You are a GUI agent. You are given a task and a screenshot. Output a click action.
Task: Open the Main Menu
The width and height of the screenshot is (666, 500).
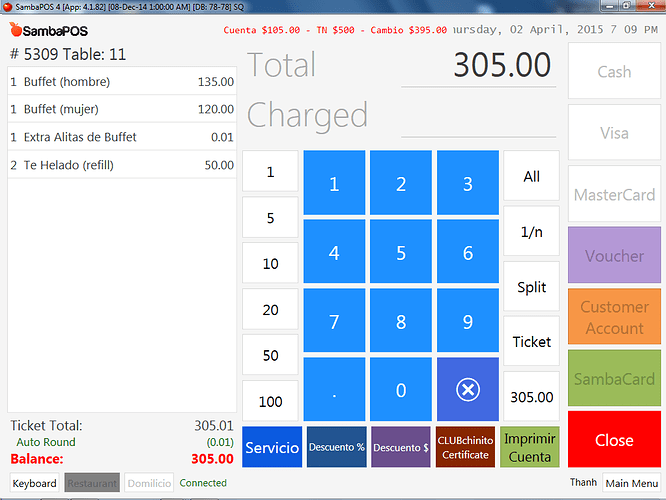pyautogui.click(x=631, y=483)
